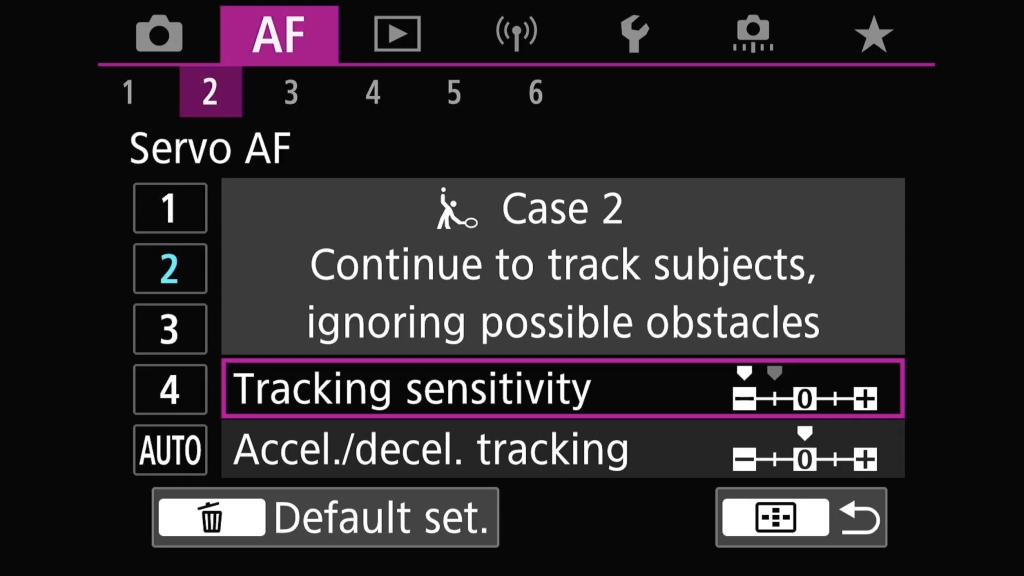This screenshot has width=1024, height=576.
Task: Click the trash can icon
Action: click(x=212, y=518)
